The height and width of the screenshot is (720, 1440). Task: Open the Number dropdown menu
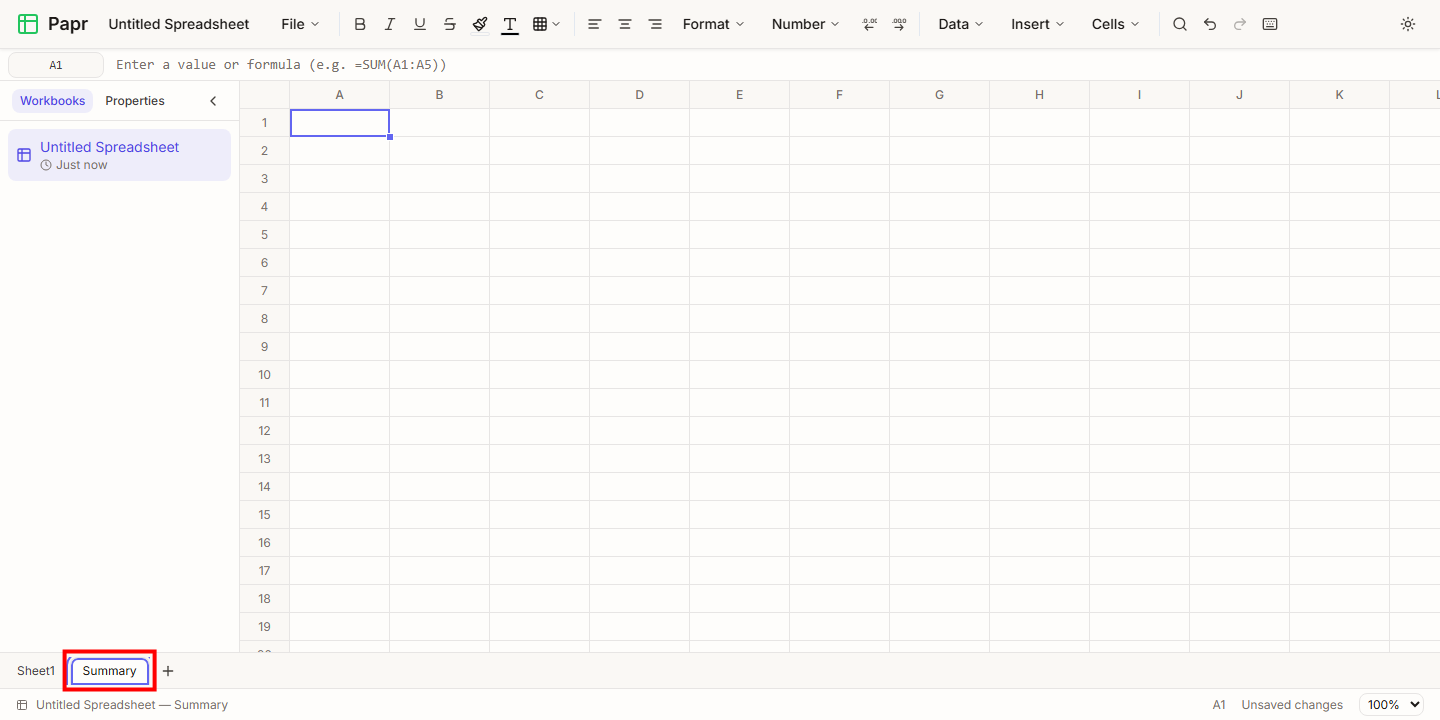click(x=805, y=24)
